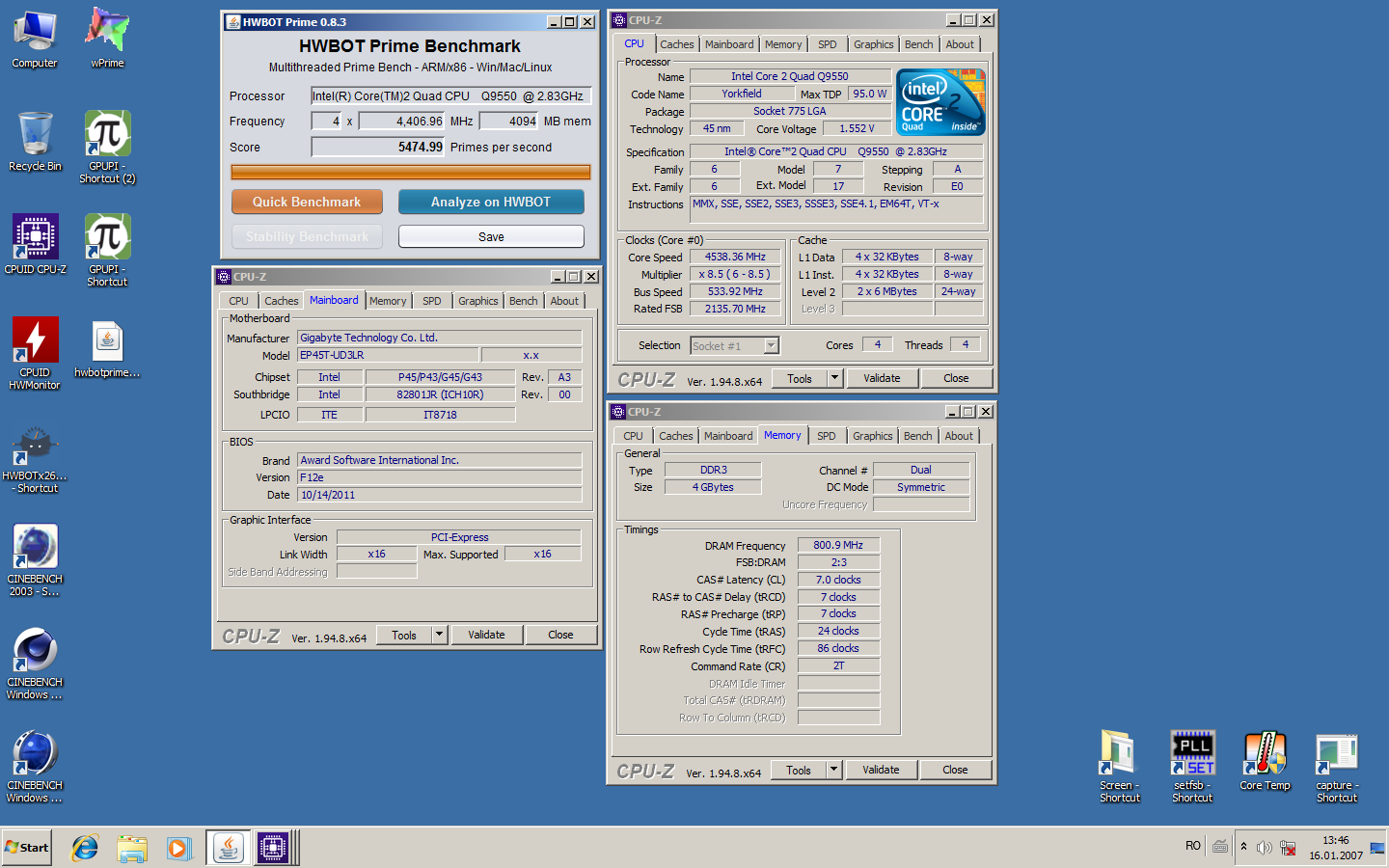
Task: Open Graphics tab in the CPU tab CPU-Z window
Action: [x=874, y=44]
